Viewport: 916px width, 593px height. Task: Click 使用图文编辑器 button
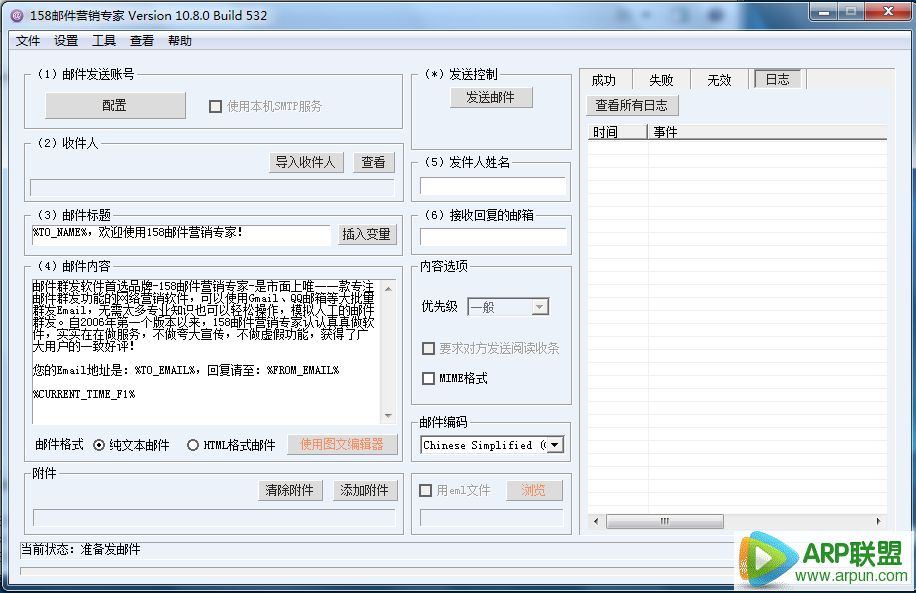click(x=342, y=445)
